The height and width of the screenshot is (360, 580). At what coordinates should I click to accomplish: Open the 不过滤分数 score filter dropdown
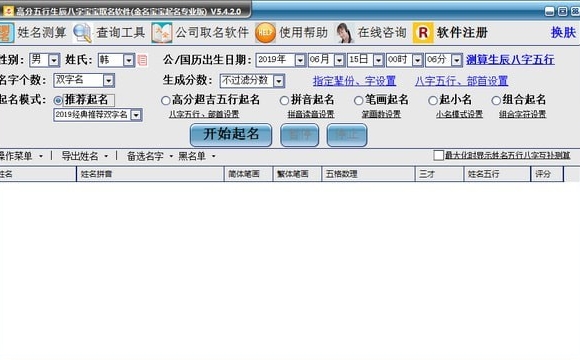pyautogui.click(x=279, y=81)
